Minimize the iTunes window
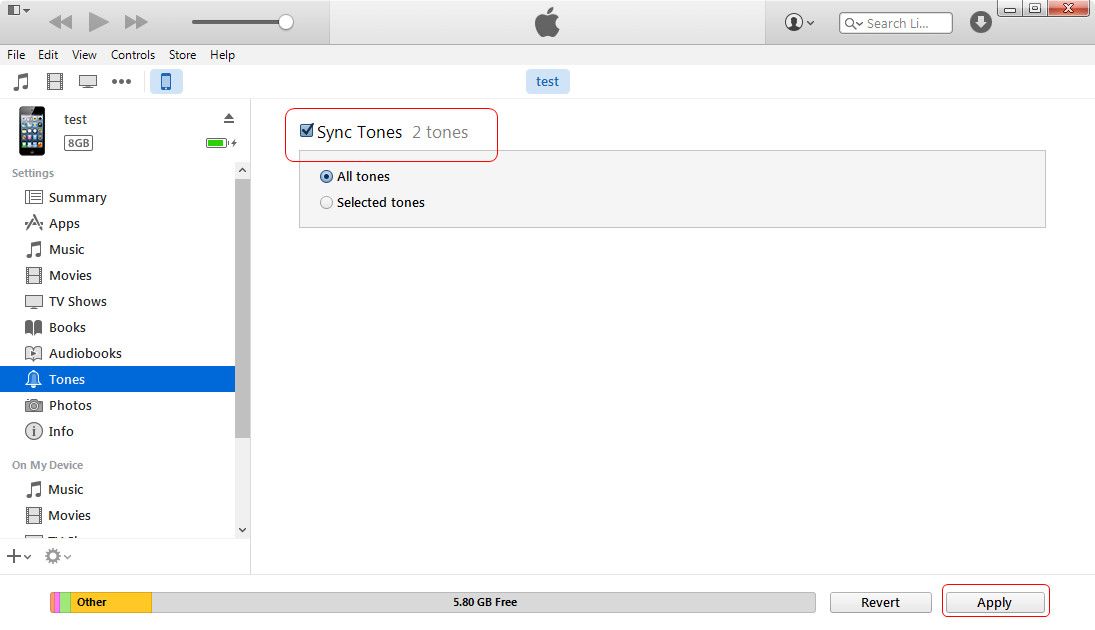Screen dimensions: 1095x630 (x=1010, y=8)
